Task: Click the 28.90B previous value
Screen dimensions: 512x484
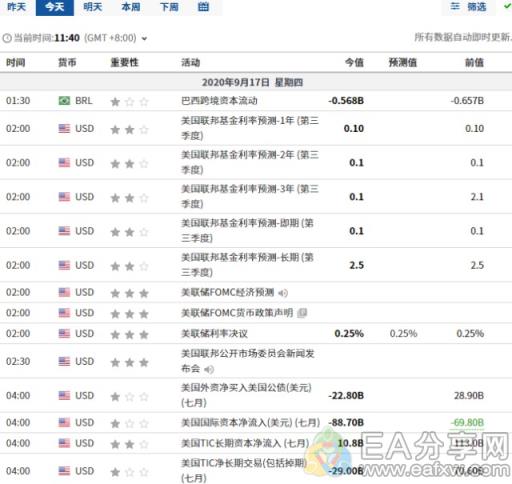Action: (x=469, y=395)
